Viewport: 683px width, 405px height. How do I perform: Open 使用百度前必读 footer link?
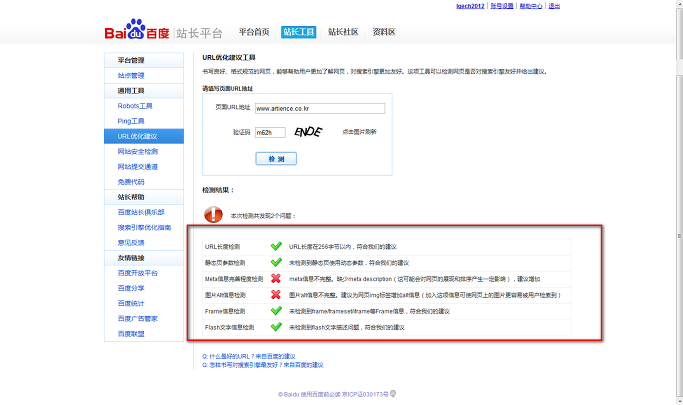point(320,394)
